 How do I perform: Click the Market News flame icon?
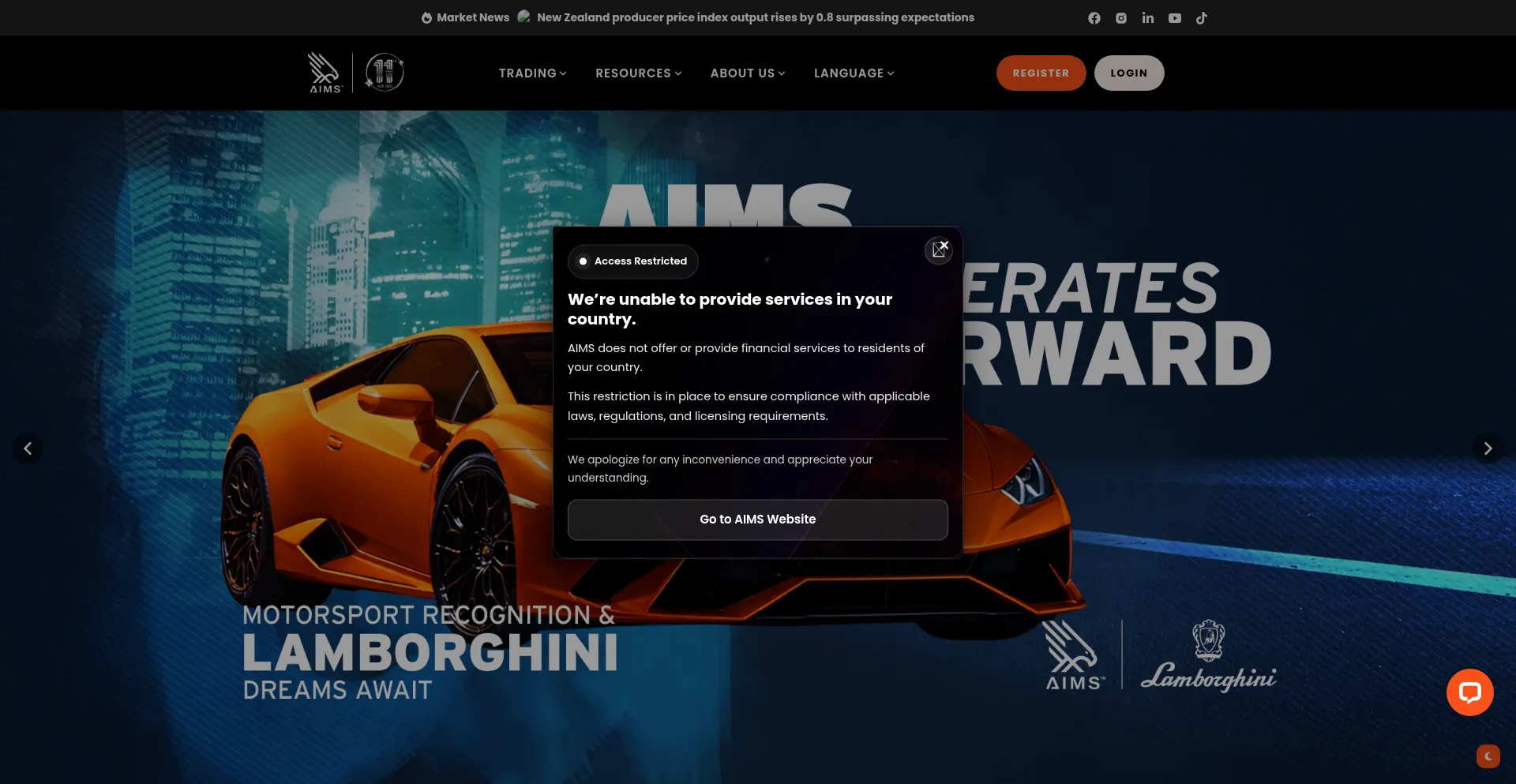point(426,17)
